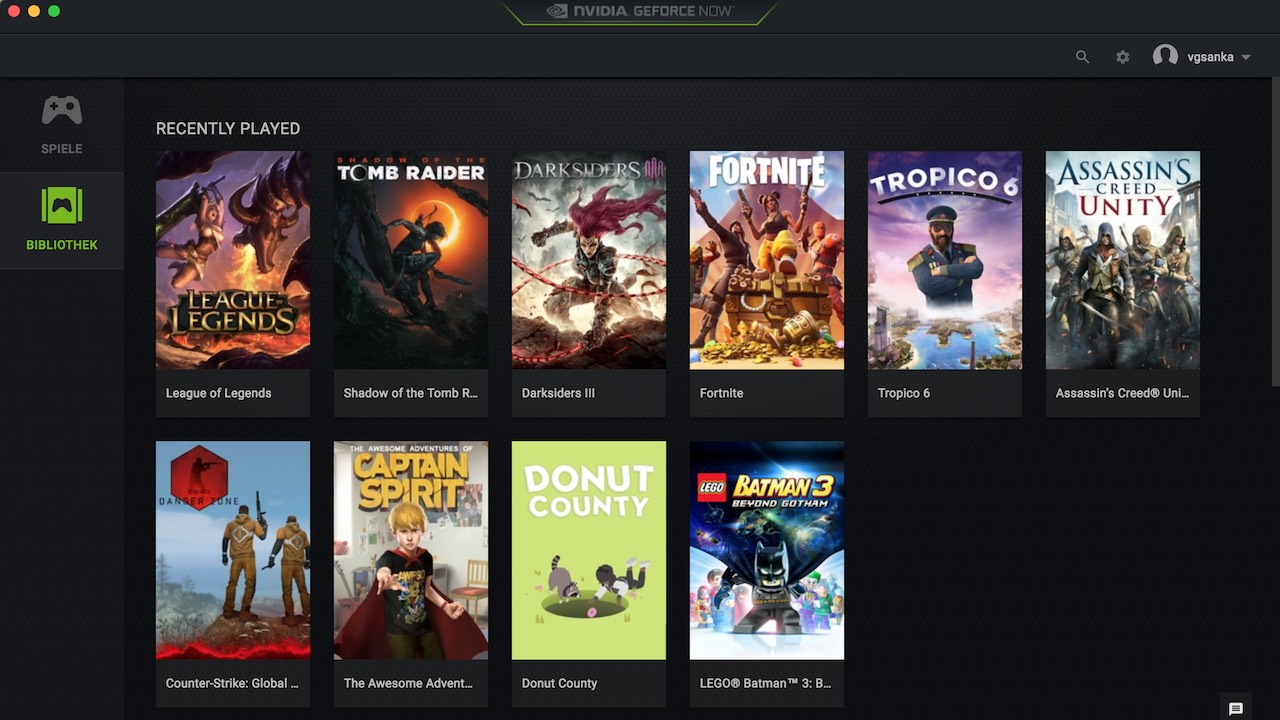
Task: Click the "Counter-Strike: Global ..." title
Action: click(x=232, y=683)
